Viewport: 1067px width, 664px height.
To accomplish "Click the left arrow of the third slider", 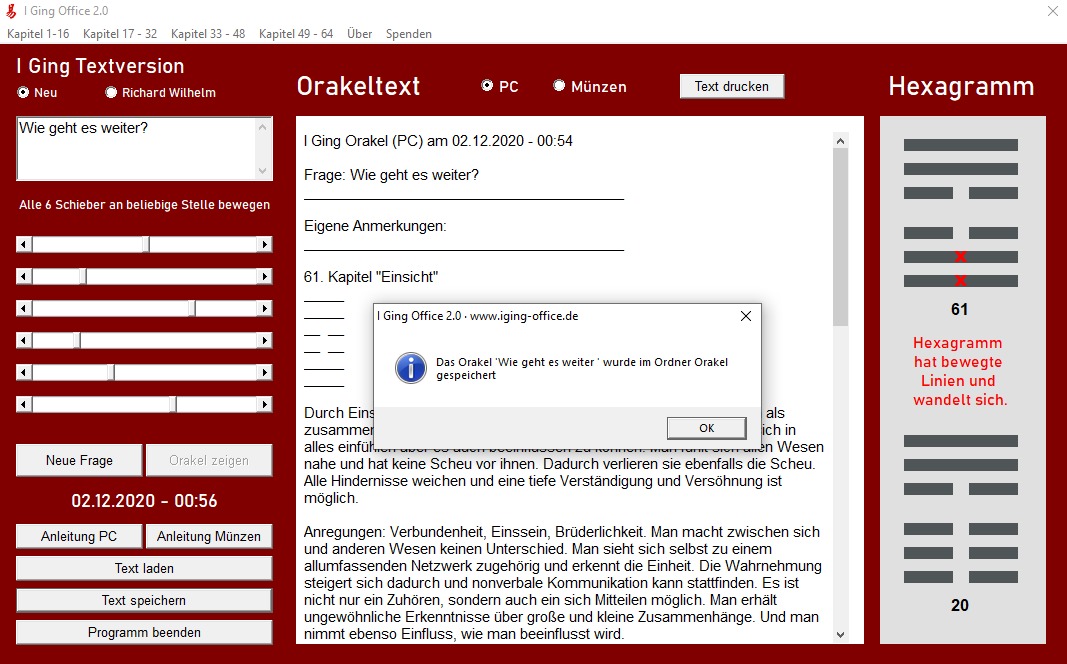I will pyautogui.click(x=24, y=308).
